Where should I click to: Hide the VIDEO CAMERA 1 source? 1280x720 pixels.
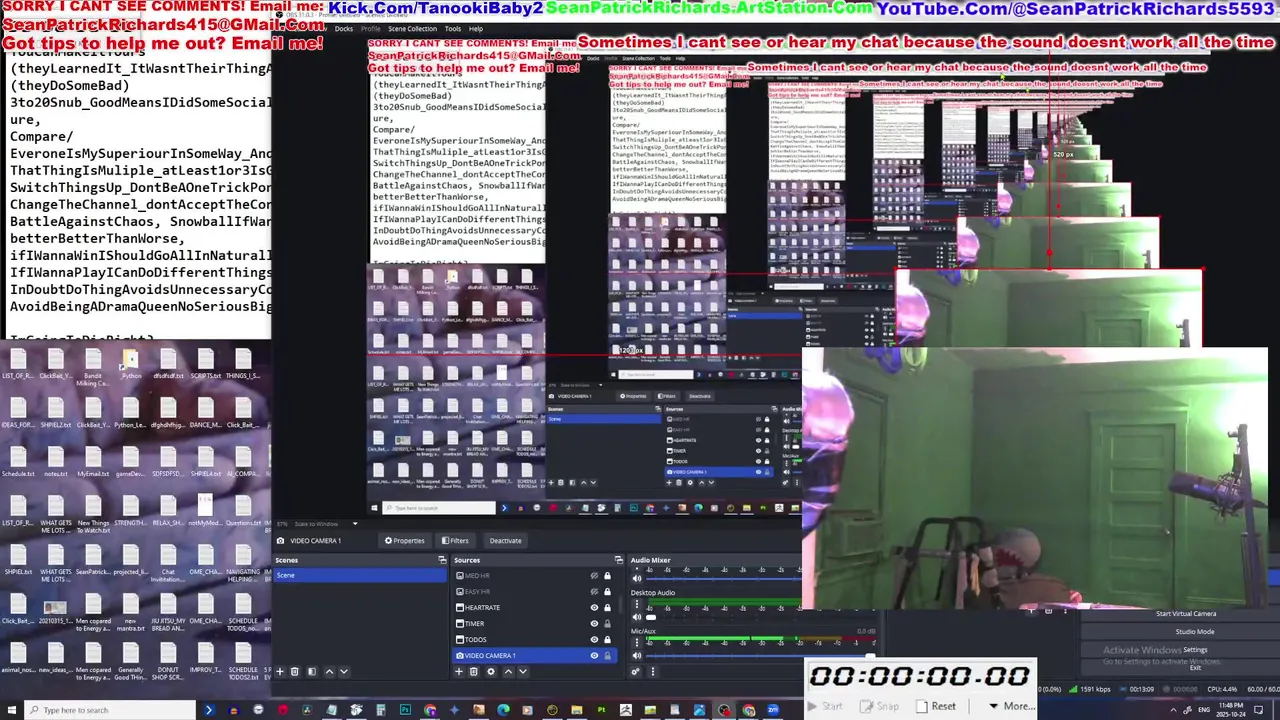pos(594,655)
